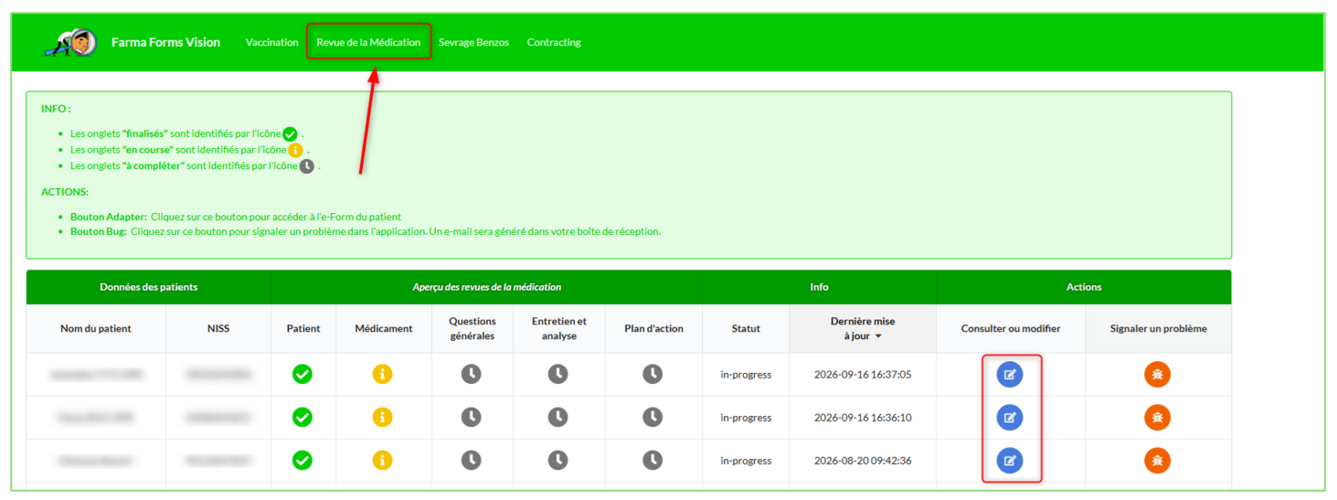Click the Signaler un problème column header
Screen dimensions: 1337x500
point(1158,329)
